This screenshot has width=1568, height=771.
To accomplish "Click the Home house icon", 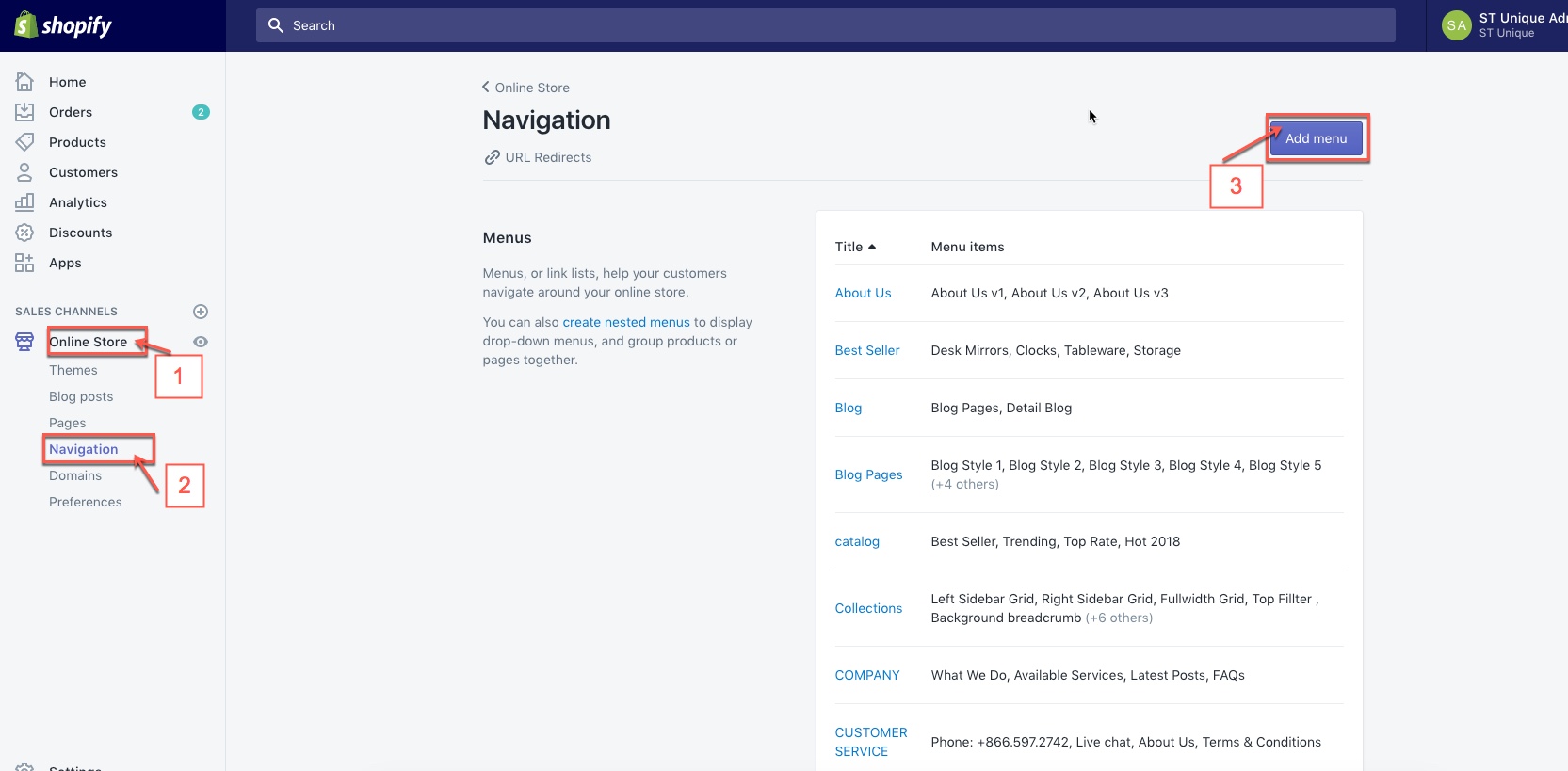I will coord(24,82).
